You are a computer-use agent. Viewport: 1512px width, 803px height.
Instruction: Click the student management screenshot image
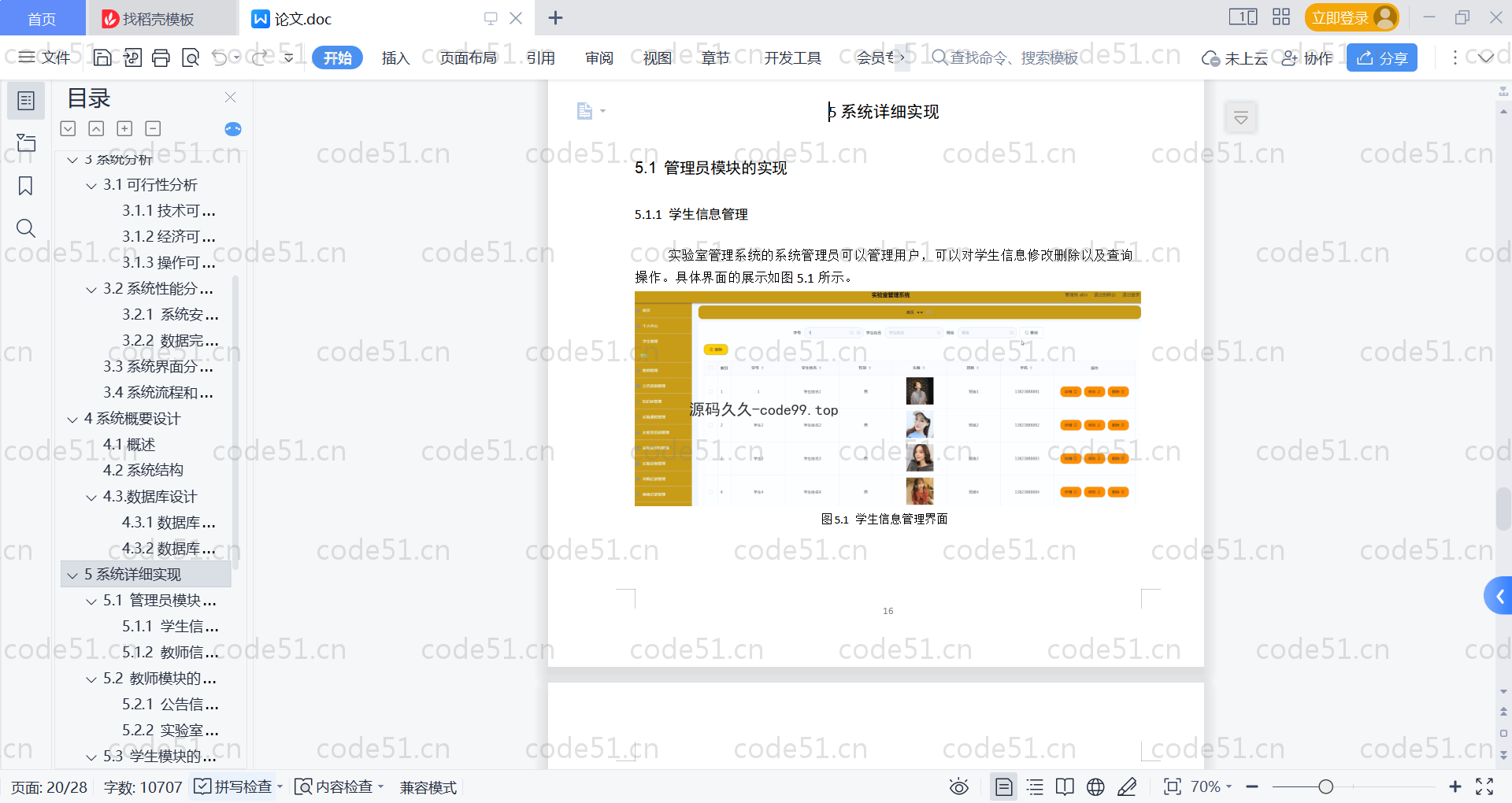(x=888, y=398)
